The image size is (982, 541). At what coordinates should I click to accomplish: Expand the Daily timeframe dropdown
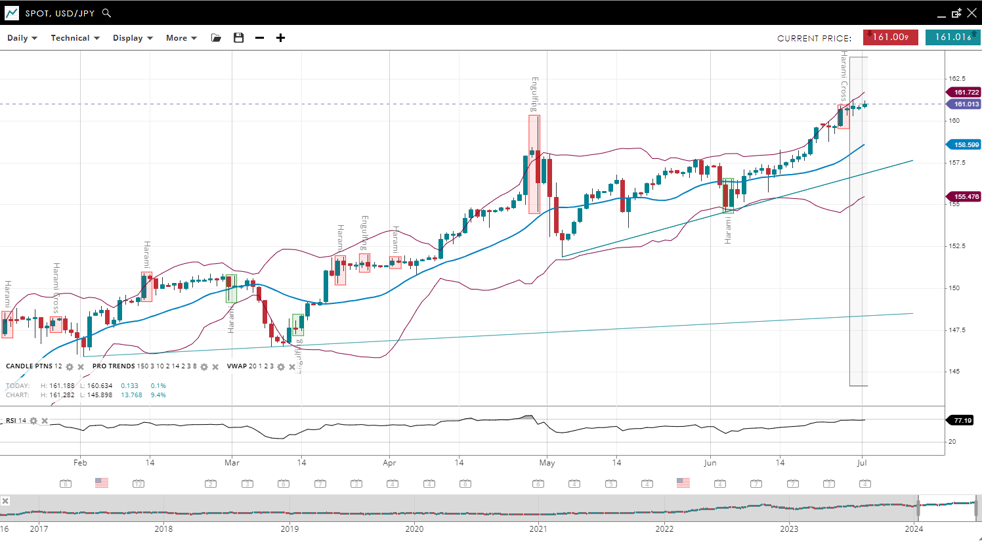[x=22, y=38]
